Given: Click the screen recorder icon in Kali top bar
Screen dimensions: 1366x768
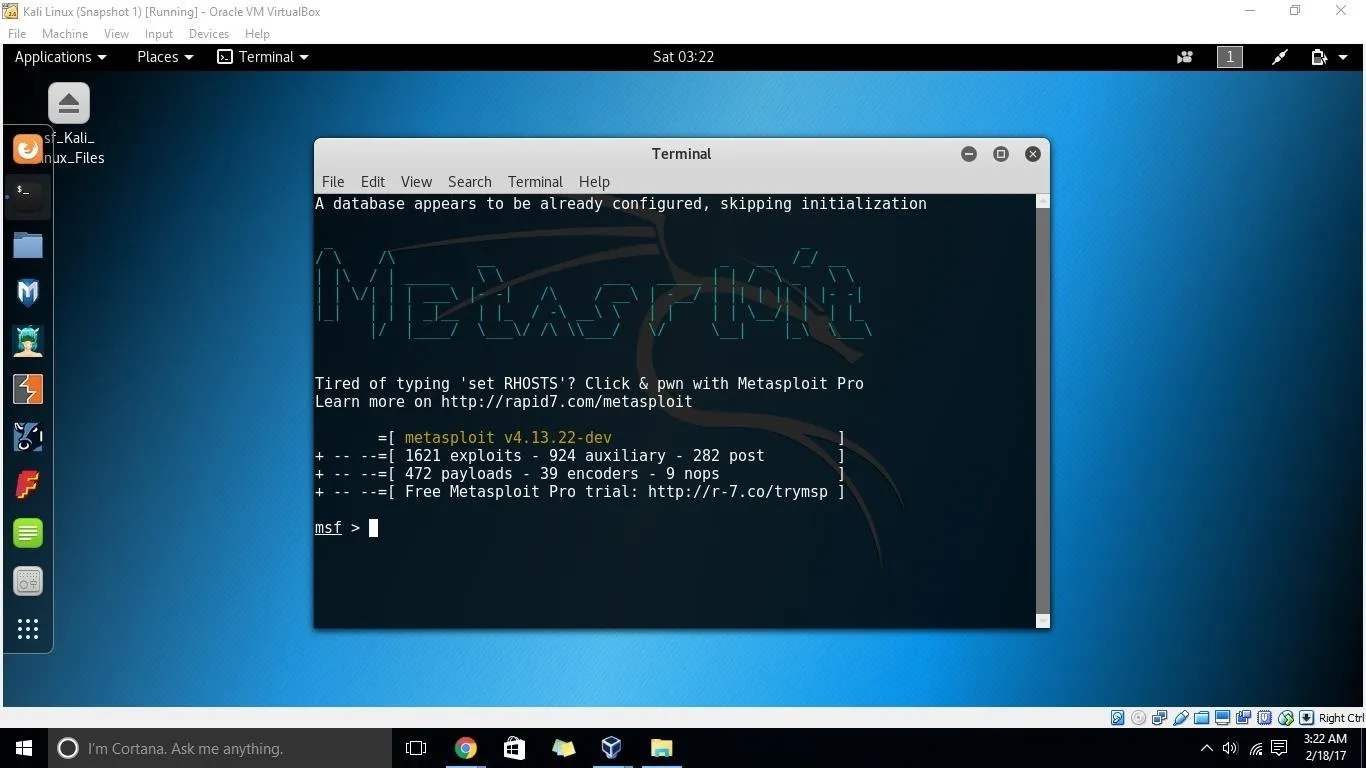Looking at the screenshot, I should [x=1185, y=57].
